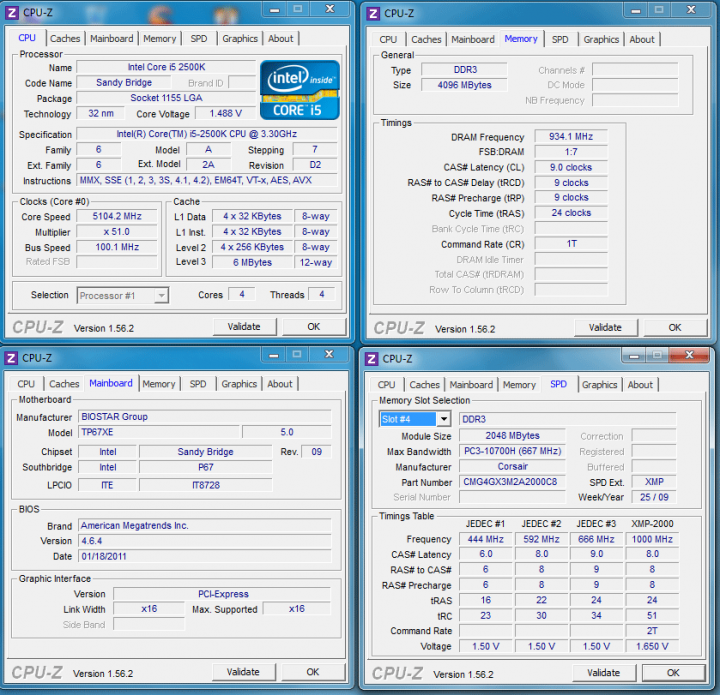Click CPU-Z logo icon in SPD window title bar
This screenshot has height=695, width=720.
(371, 359)
